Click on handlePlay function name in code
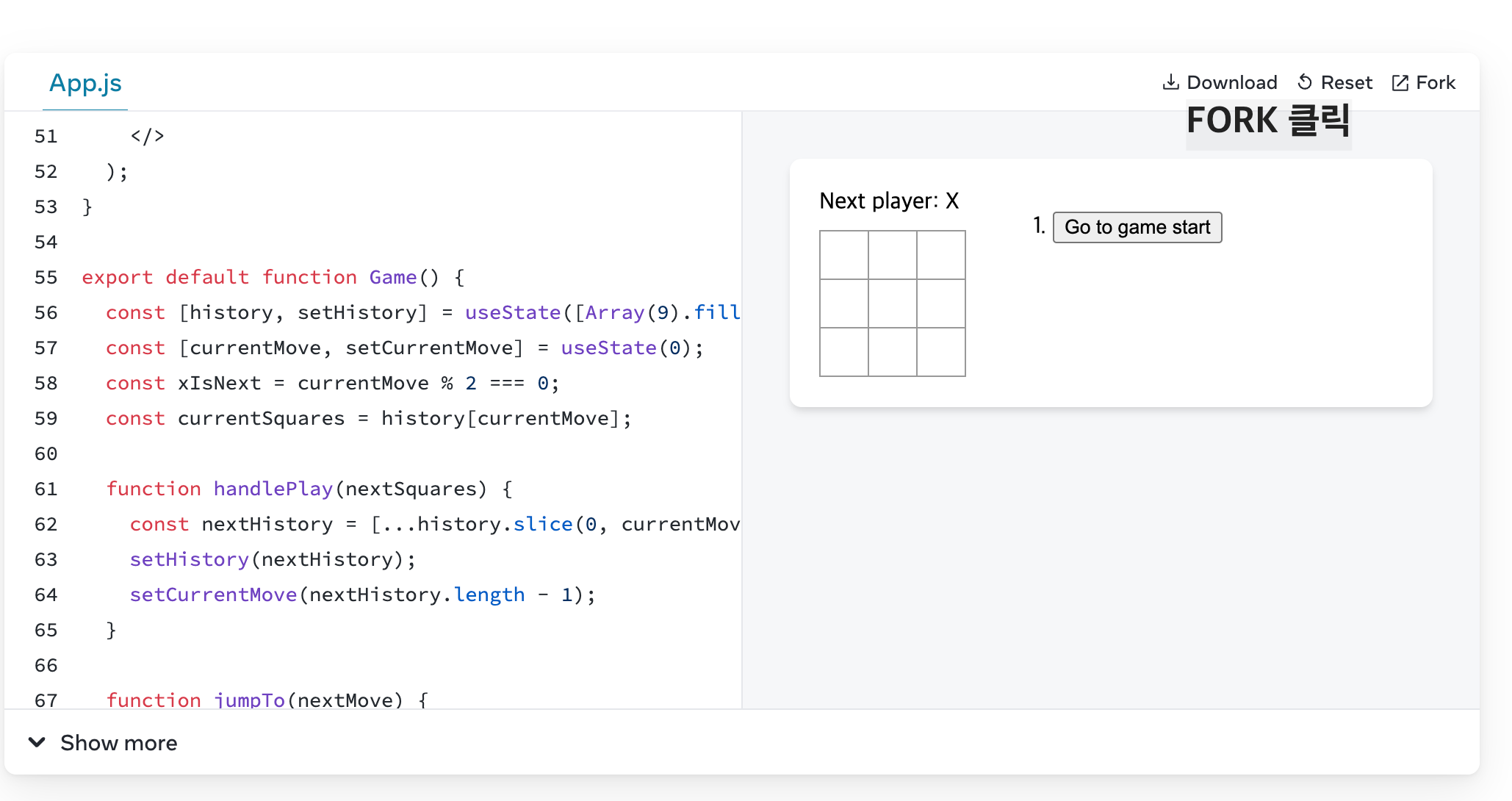 [x=273, y=489]
